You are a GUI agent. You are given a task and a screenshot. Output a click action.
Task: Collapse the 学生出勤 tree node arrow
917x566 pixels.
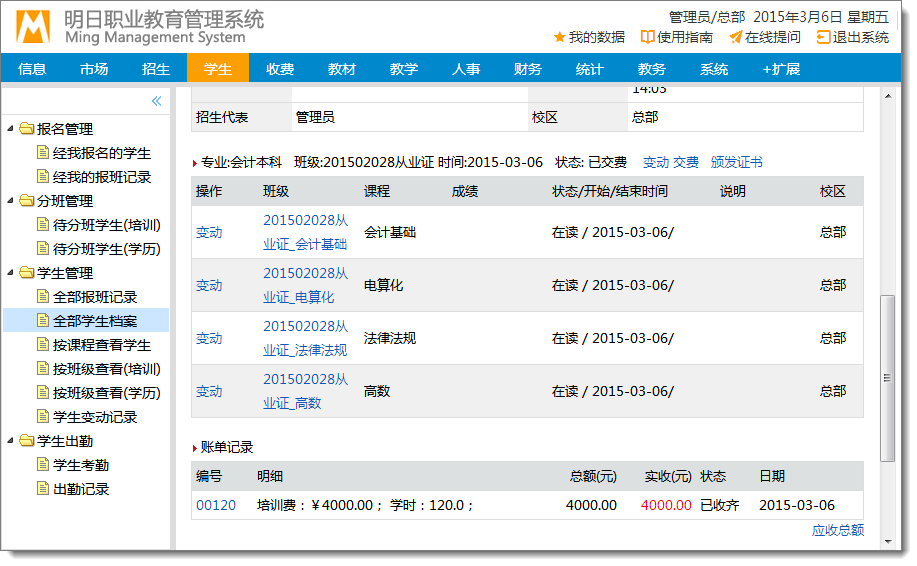(11, 441)
